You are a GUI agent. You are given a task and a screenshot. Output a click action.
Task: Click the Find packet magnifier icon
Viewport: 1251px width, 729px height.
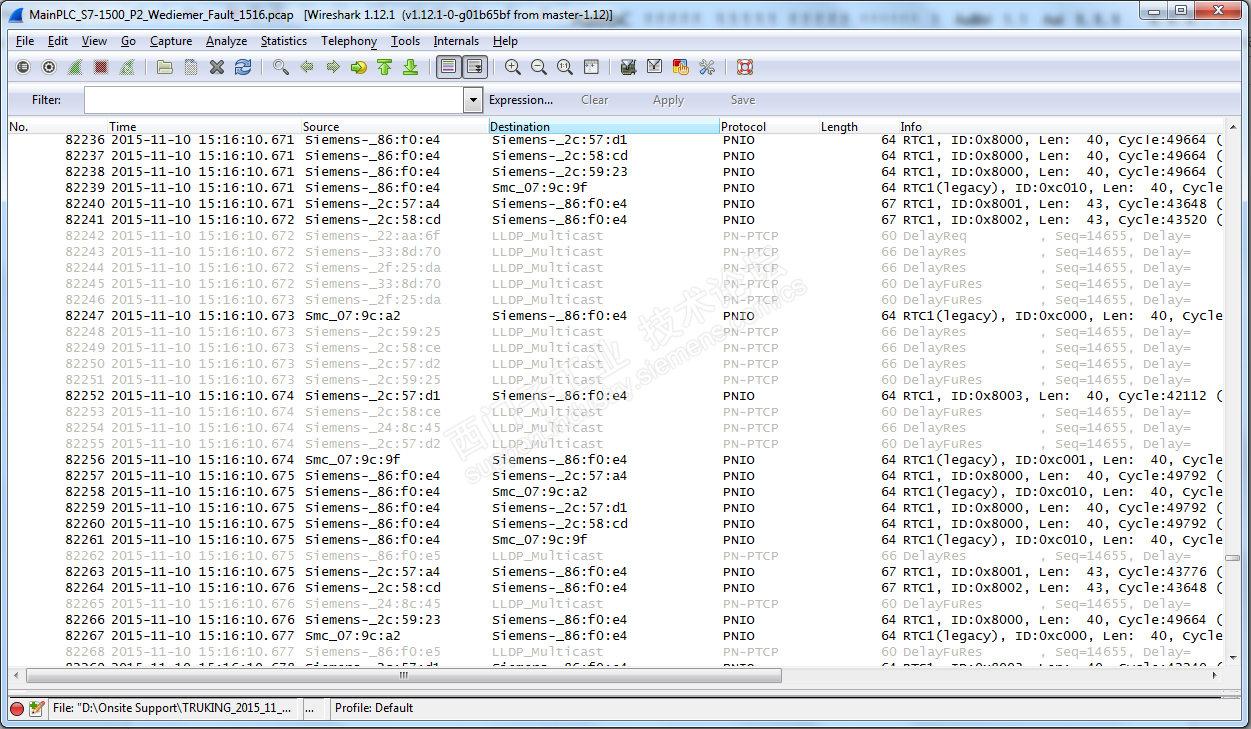[281, 67]
